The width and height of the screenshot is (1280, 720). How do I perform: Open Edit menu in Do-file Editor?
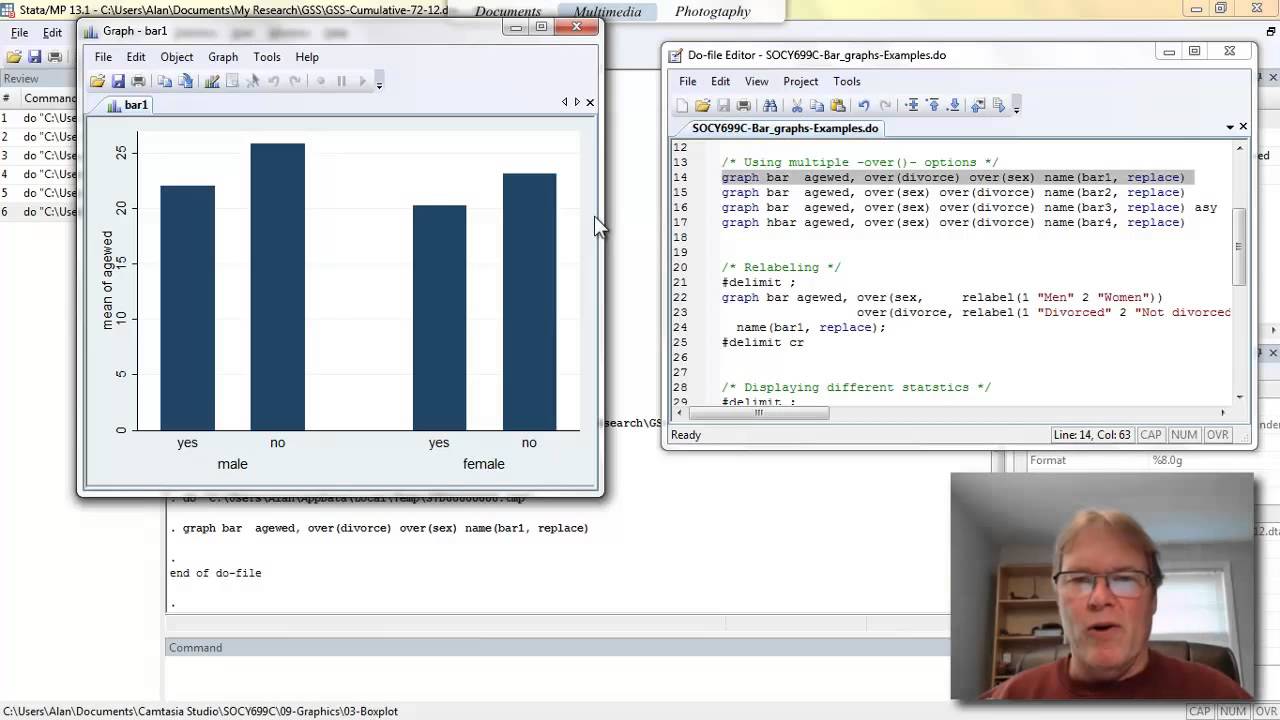pyautogui.click(x=720, y=81)
